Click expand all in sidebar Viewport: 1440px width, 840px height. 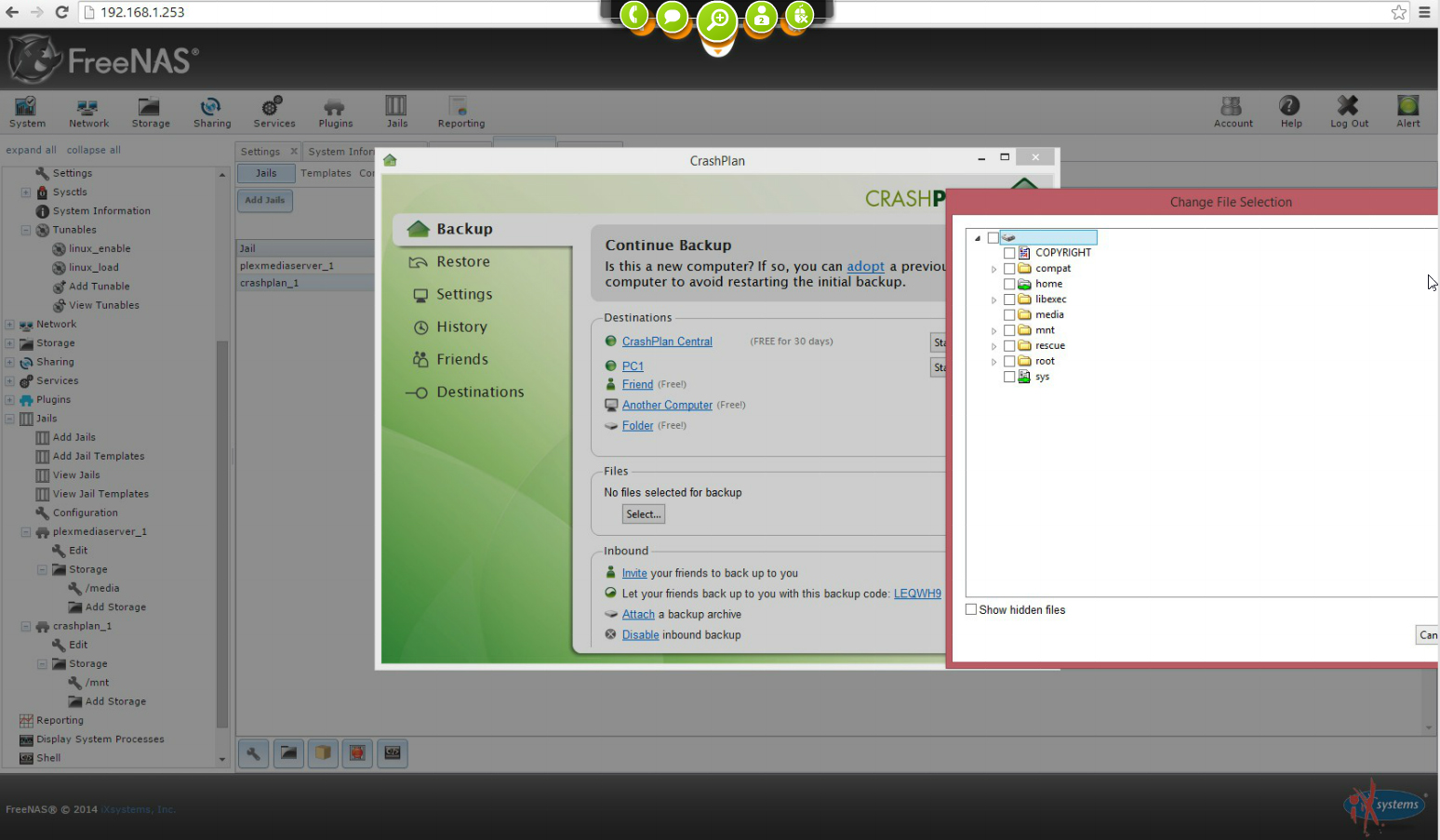pos(31,150)
